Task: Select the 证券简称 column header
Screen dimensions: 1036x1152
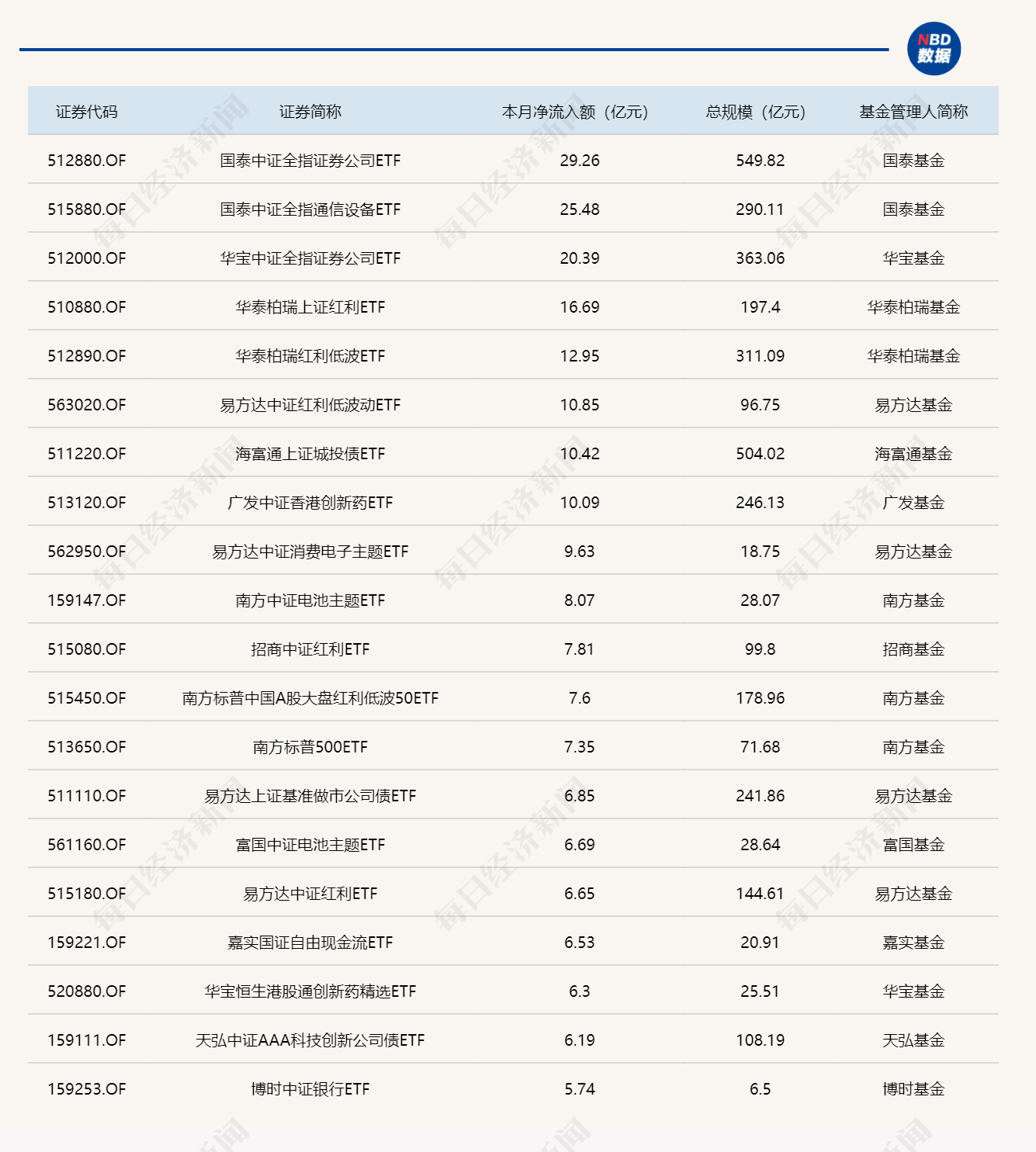Action: (x=310, y=112)
